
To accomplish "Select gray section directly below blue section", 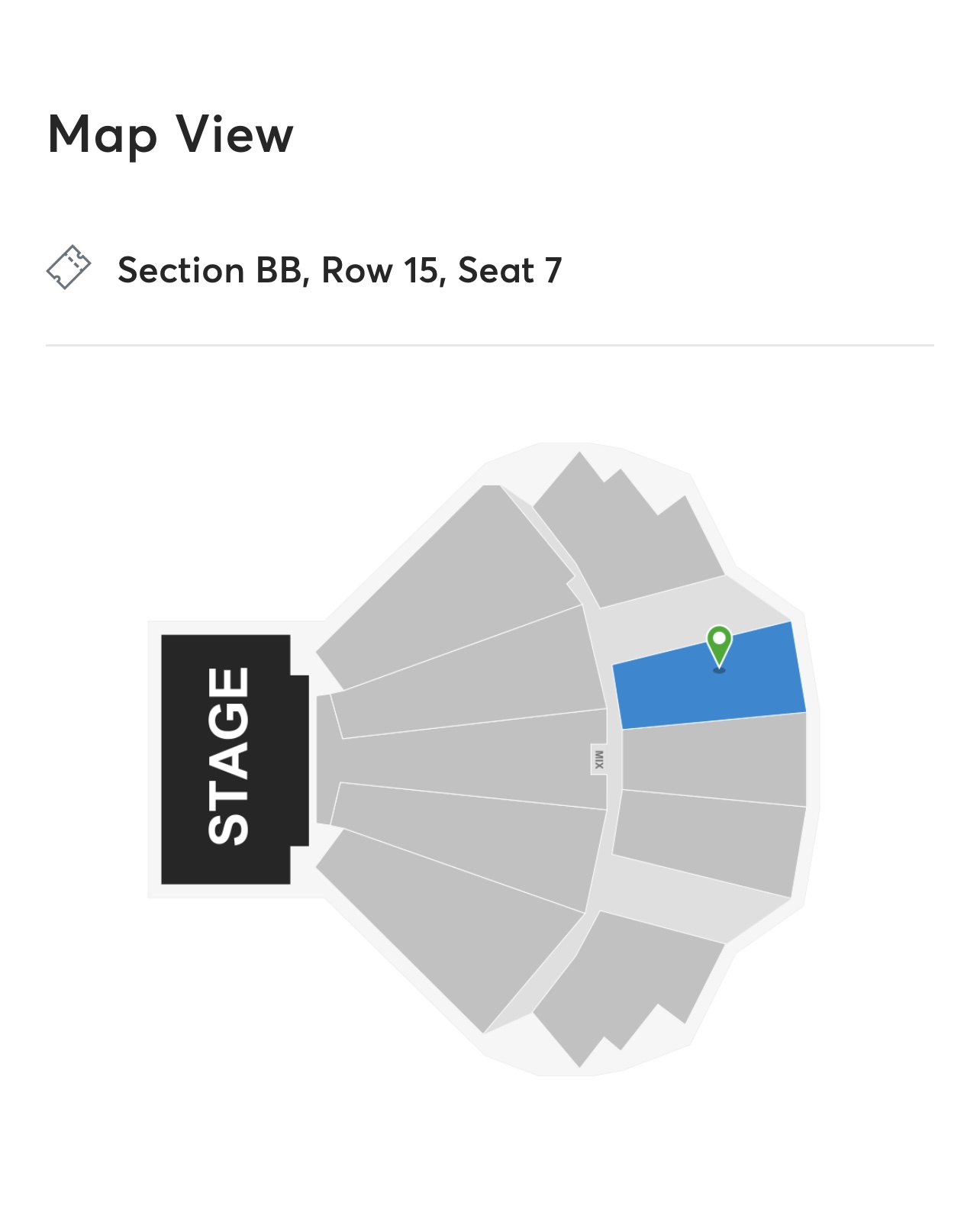I will click(x=714, y=759).
